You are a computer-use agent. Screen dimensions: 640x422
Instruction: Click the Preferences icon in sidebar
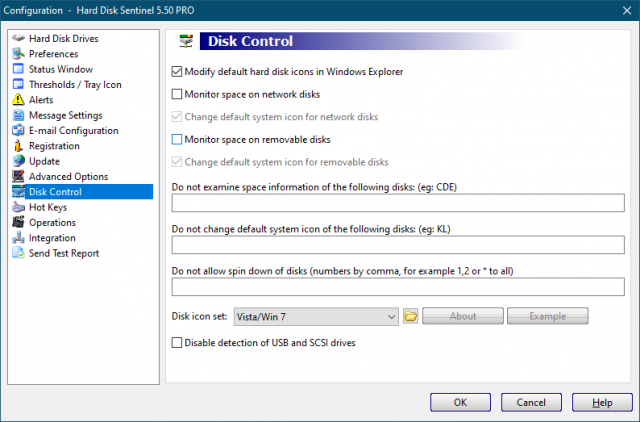pos(18,54)
